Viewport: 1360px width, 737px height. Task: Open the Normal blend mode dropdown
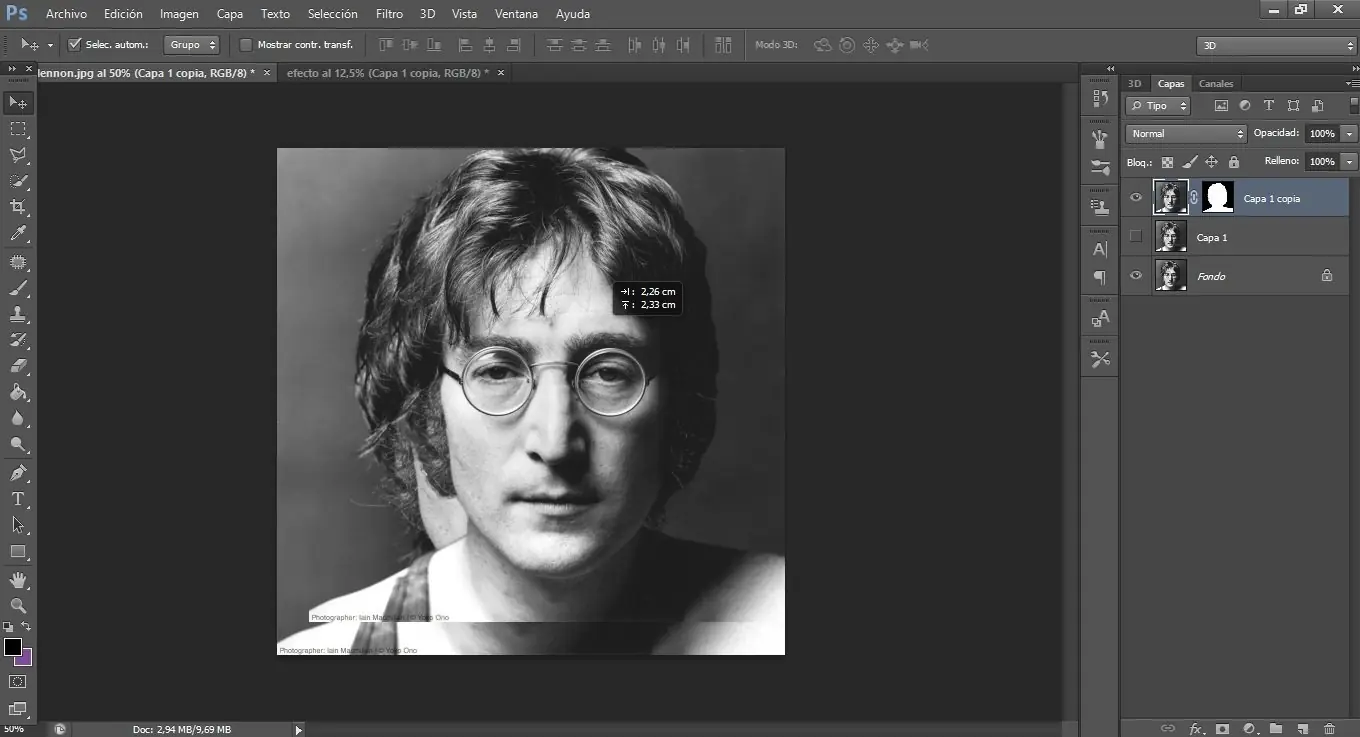tap(1186, 134)
